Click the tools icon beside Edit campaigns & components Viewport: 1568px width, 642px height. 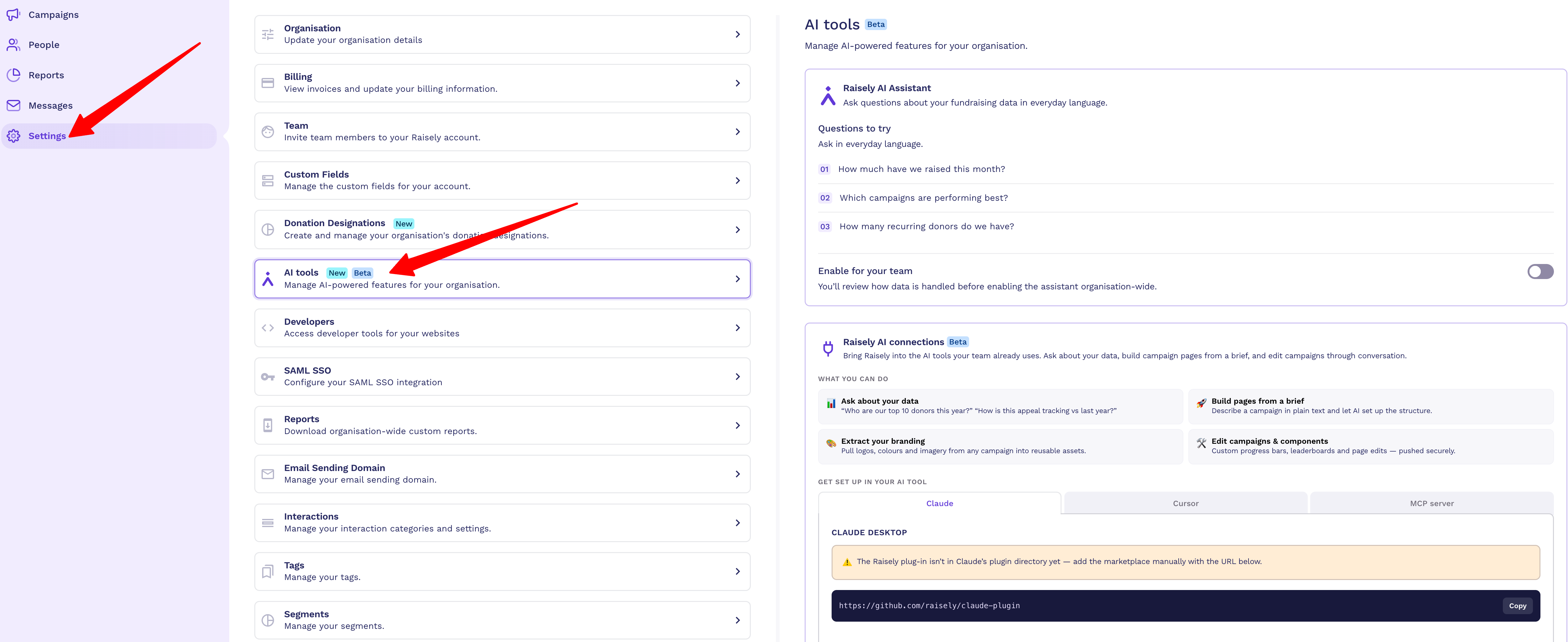[x=1201, y=444]
